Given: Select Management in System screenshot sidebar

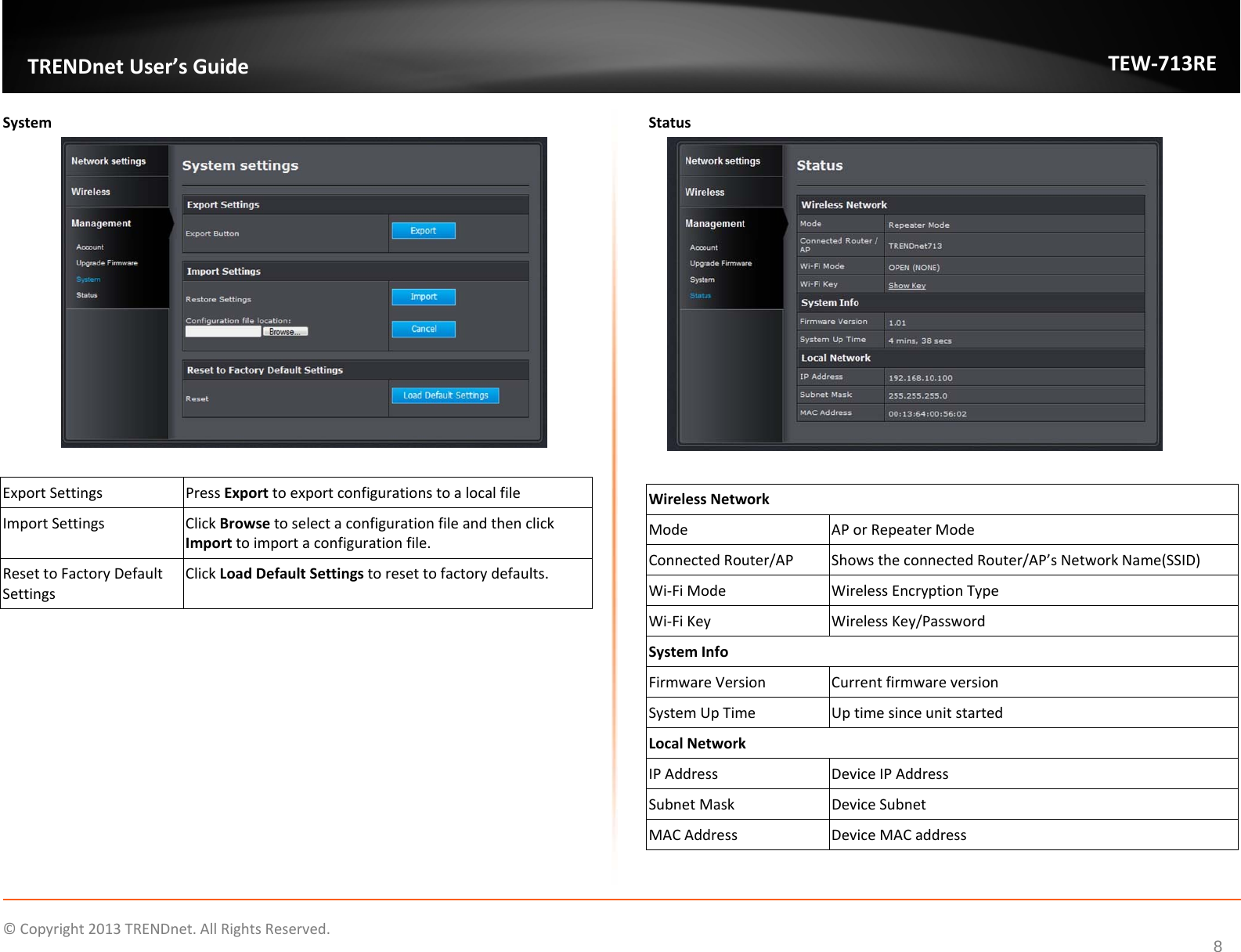Looking at the screenshot, I should tap(101, 223).
